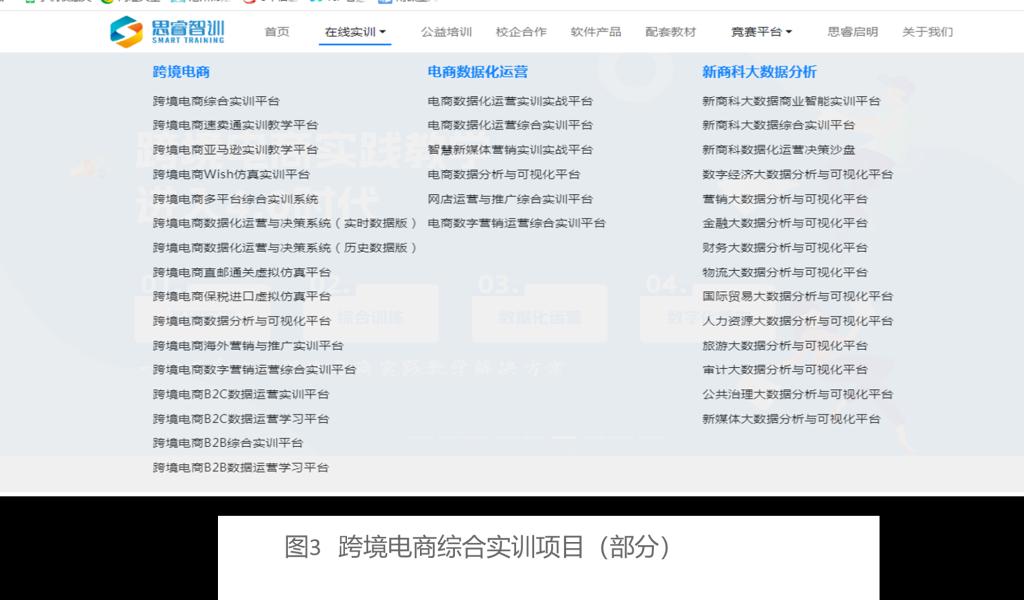Select 跨境电商B2B综合实训平台 link
The width and height of the screenshot is (1024, 600).
pyautogui.click(x=228, y=443)
